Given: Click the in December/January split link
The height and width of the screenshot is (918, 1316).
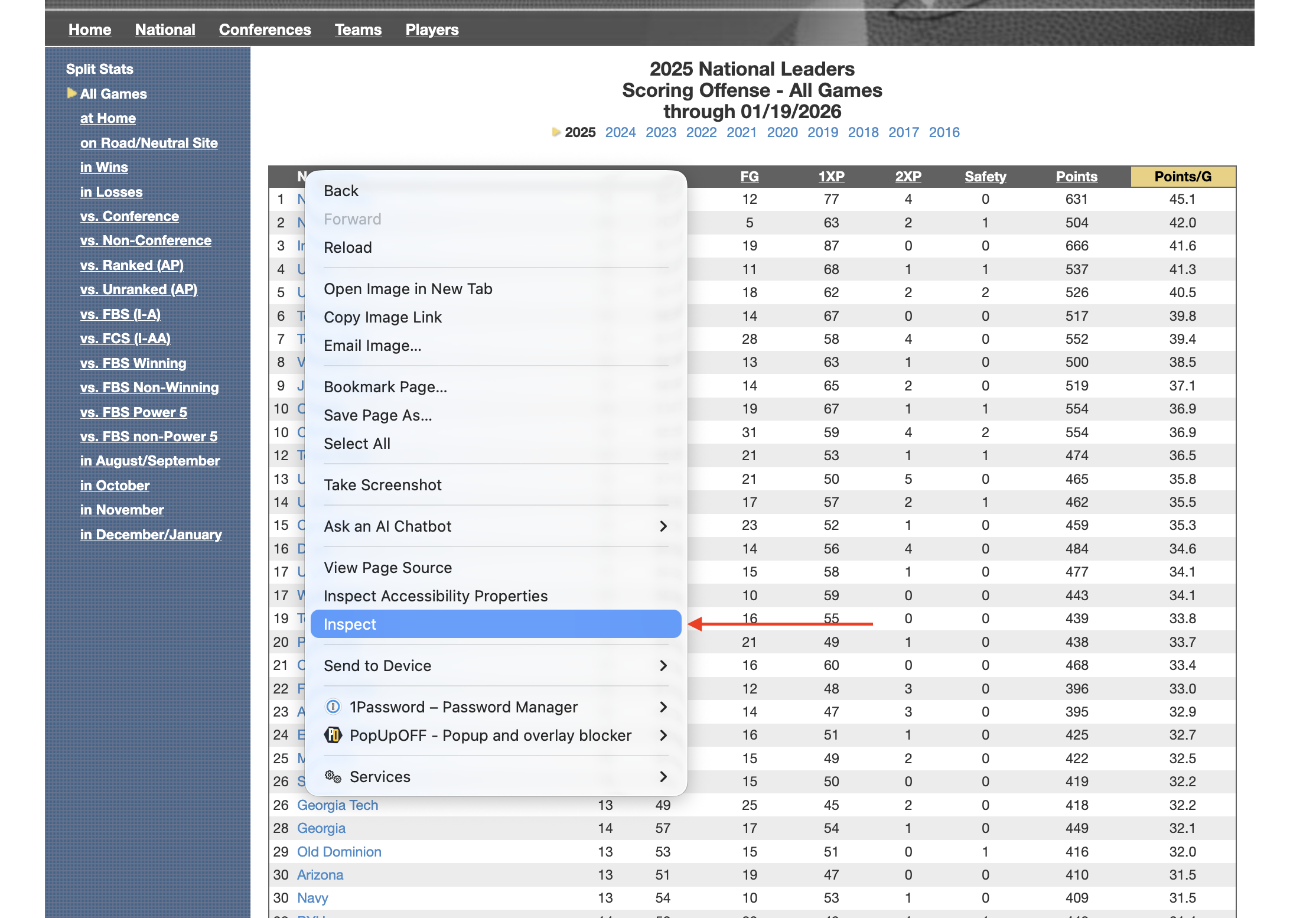Looking at the screenshot, I should point(151,534).
